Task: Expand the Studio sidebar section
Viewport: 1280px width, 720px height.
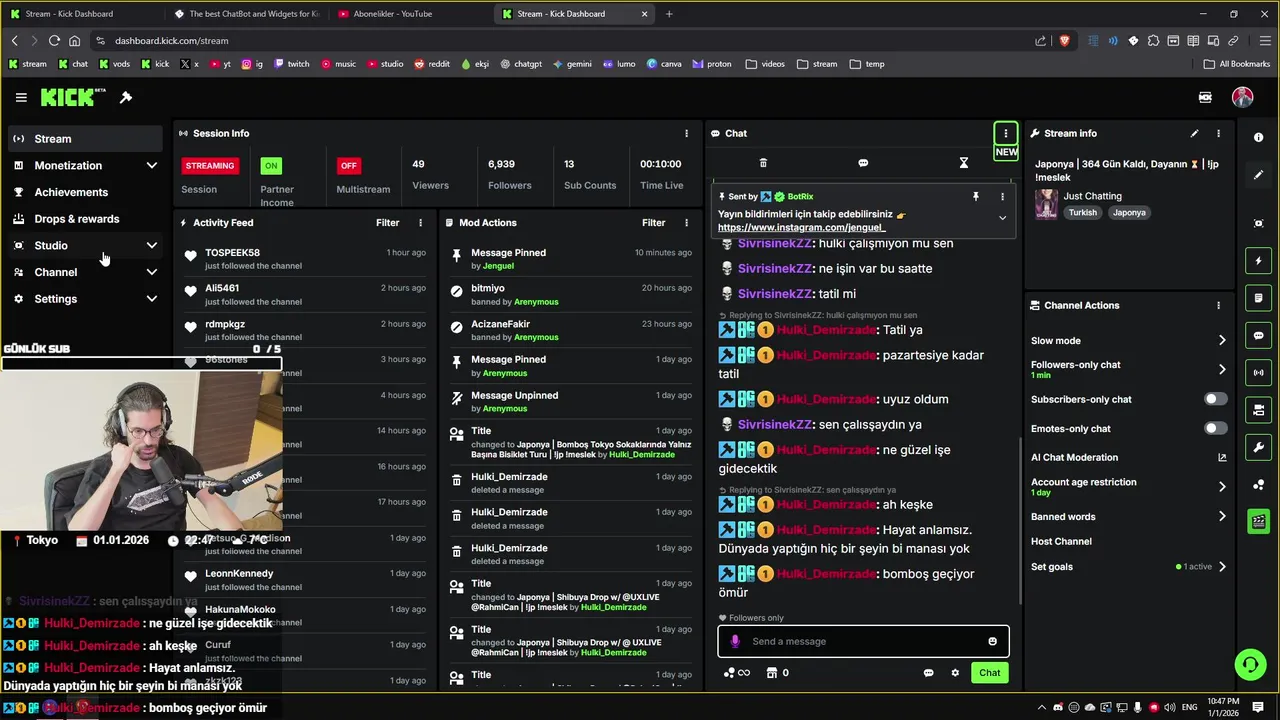Action: point(151,245)
